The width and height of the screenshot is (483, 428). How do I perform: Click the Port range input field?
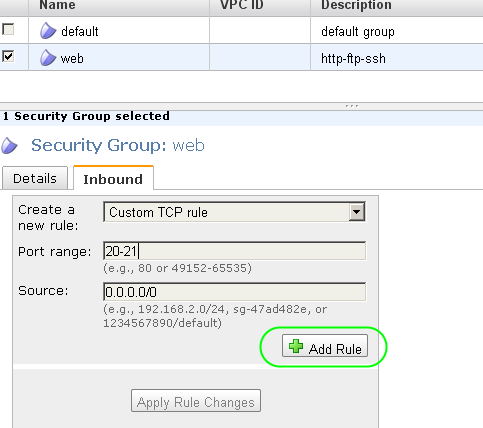pos(234,251)
